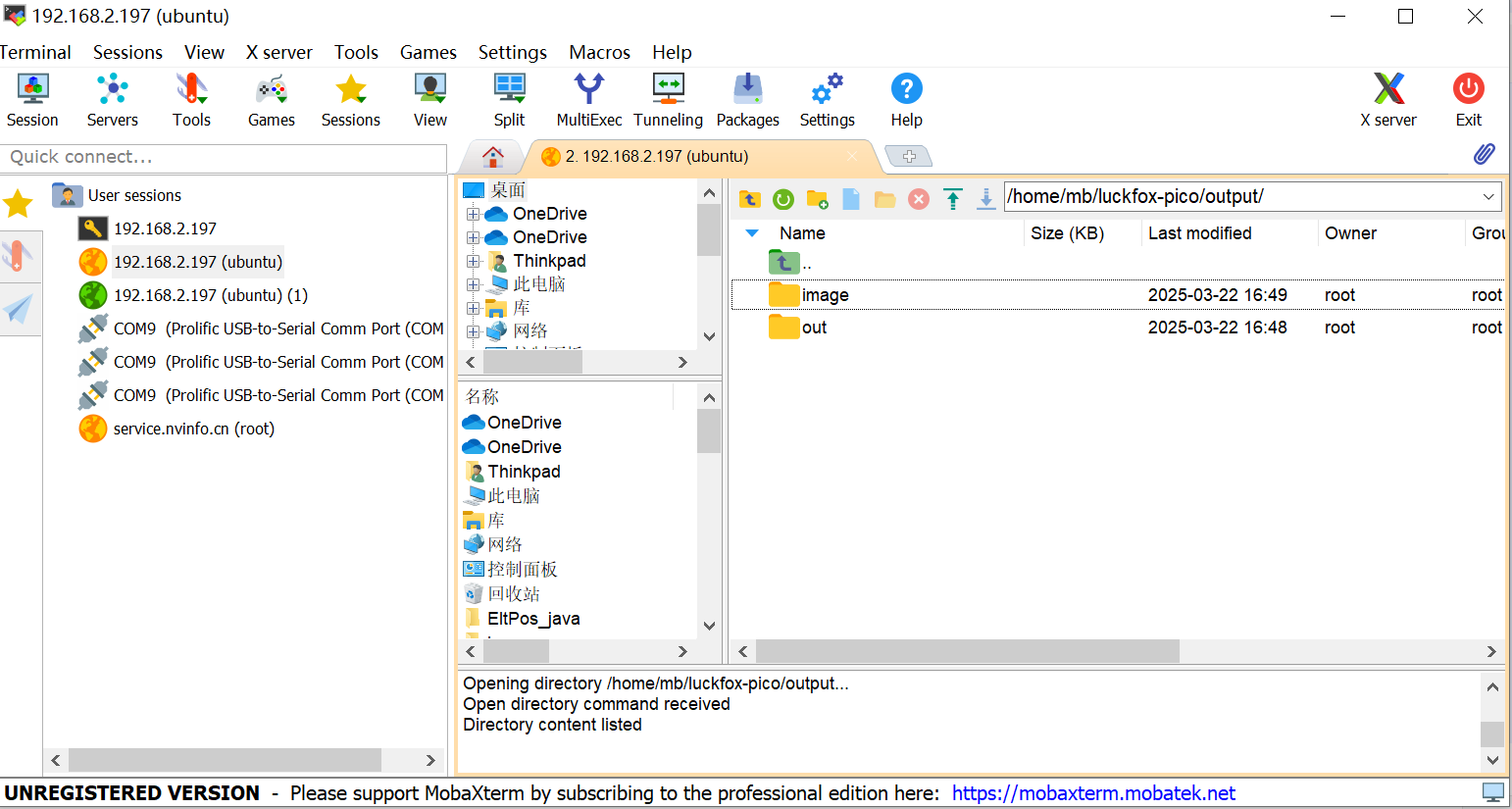Click the Quick connect input field
The image size is (1512, 809).
[x=224, y=157]
